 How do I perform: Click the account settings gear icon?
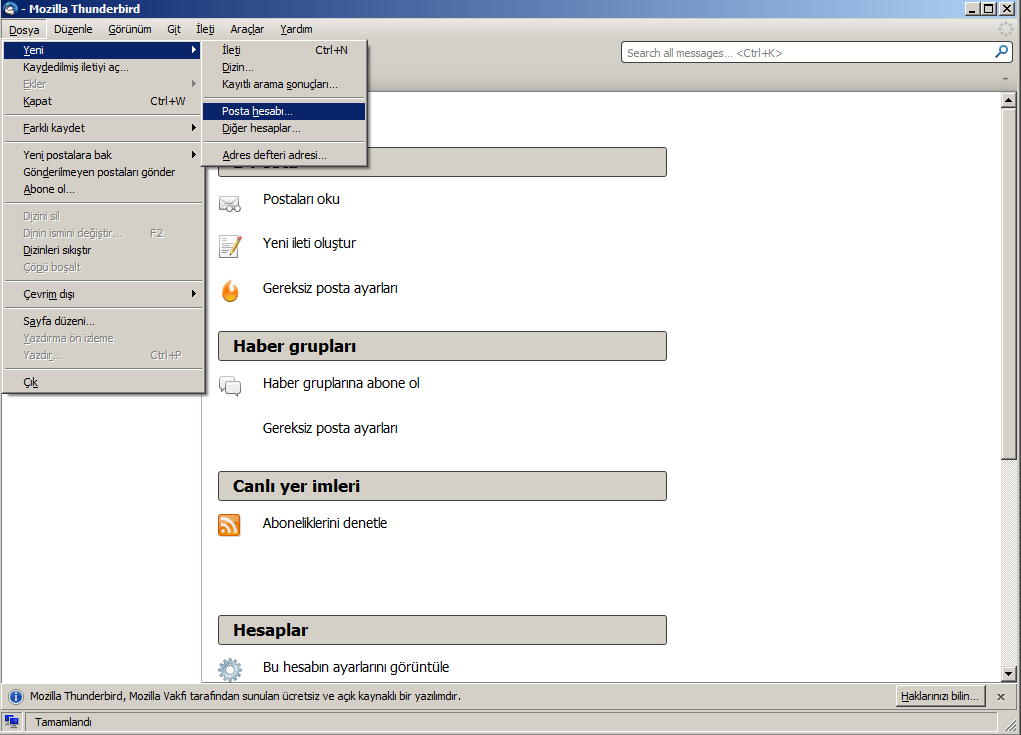point(230,669)
